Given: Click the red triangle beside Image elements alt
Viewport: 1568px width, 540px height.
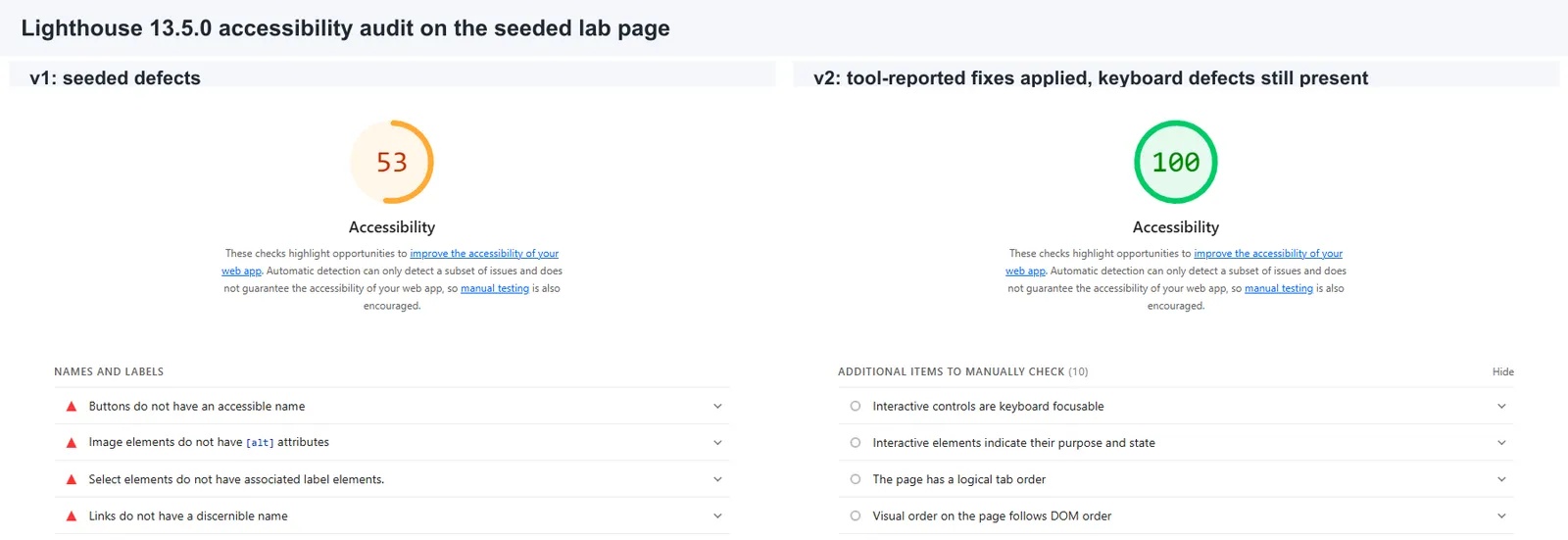Looking at the screenshot, I should [x=72, y=443].
